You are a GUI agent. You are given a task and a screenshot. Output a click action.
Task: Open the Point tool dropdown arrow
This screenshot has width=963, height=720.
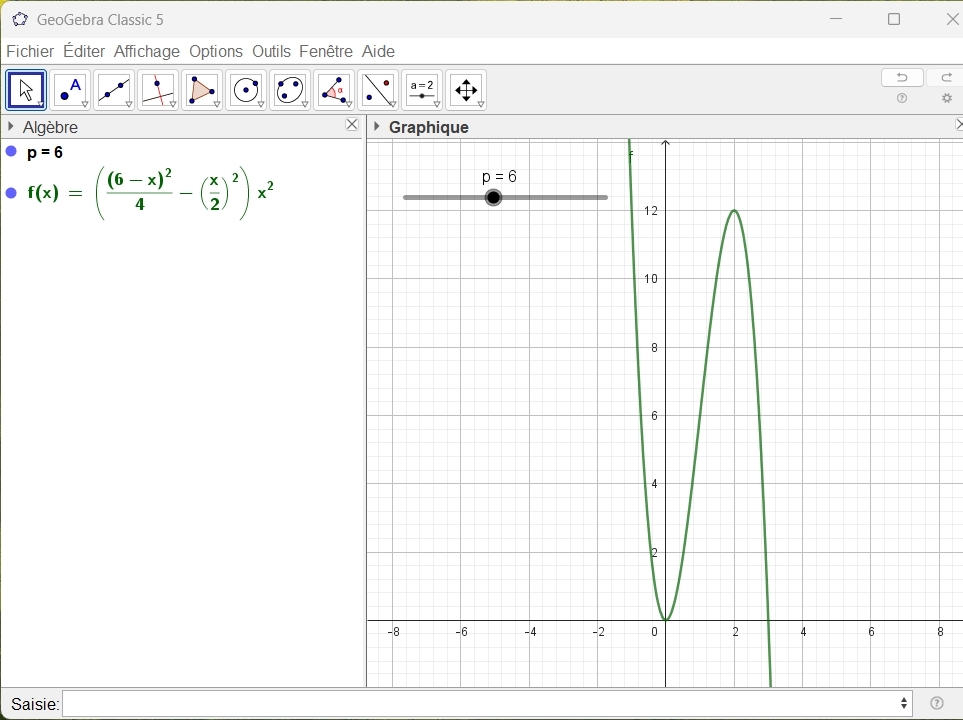(x=85, y=104)
